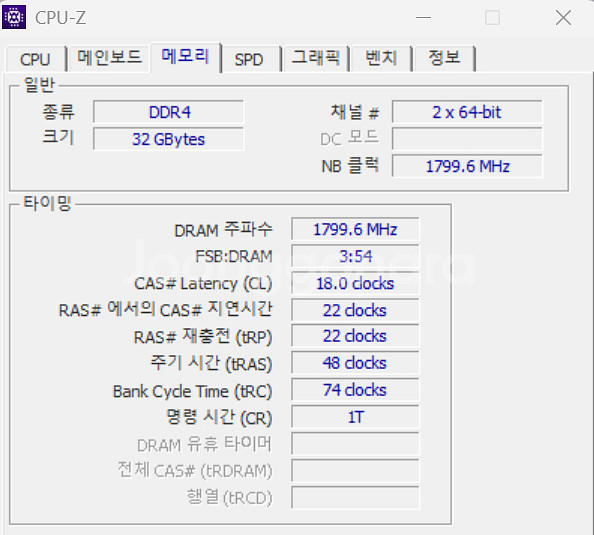Click the DRAM 유휴 타이머 label

[x=205, y=444]
